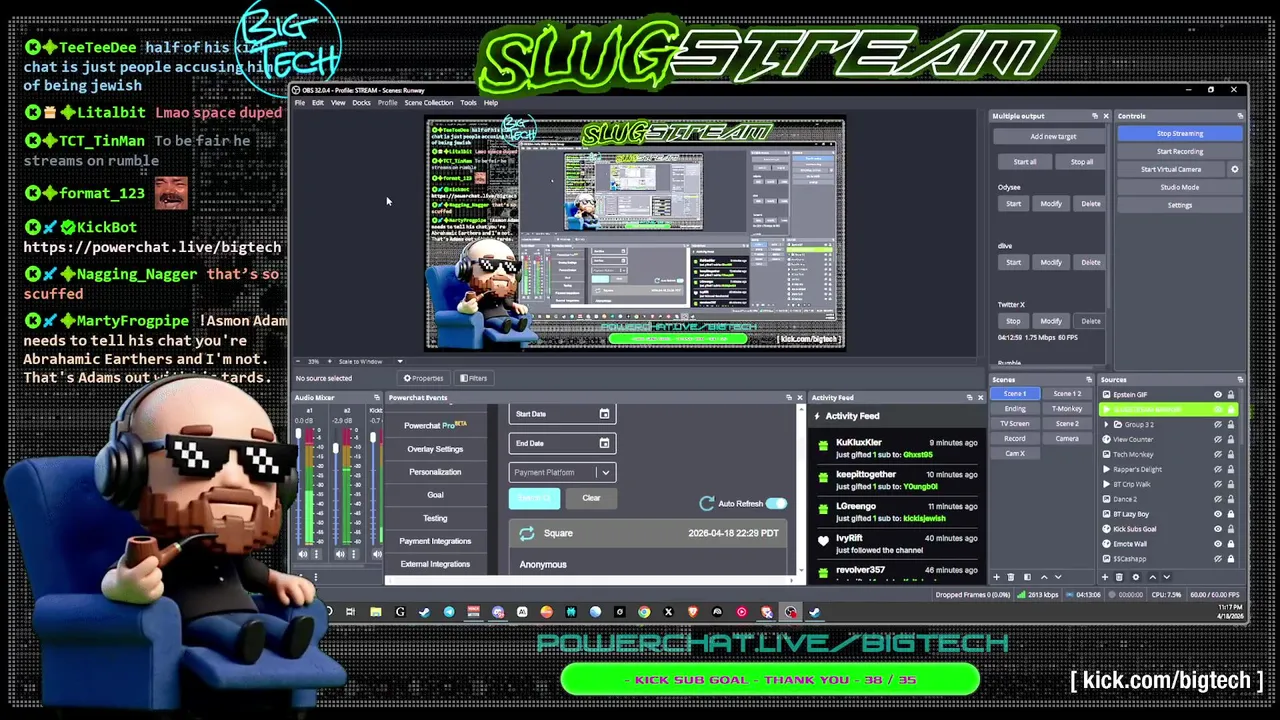
Task: Clear the Powerchat event filters
Action: click(x=591, y=498)
